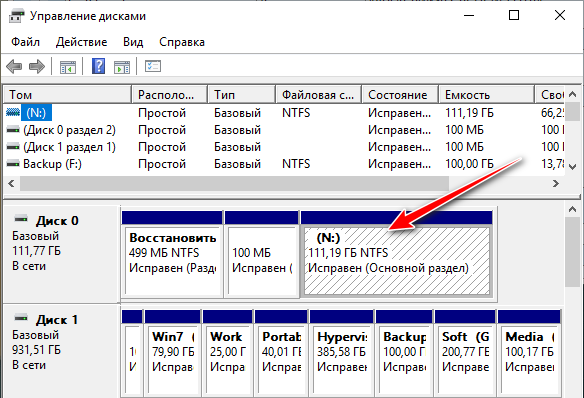This screenshot has height=398, width=584.
Task: Select the (N:) volume row
Action: pos(285,112)
